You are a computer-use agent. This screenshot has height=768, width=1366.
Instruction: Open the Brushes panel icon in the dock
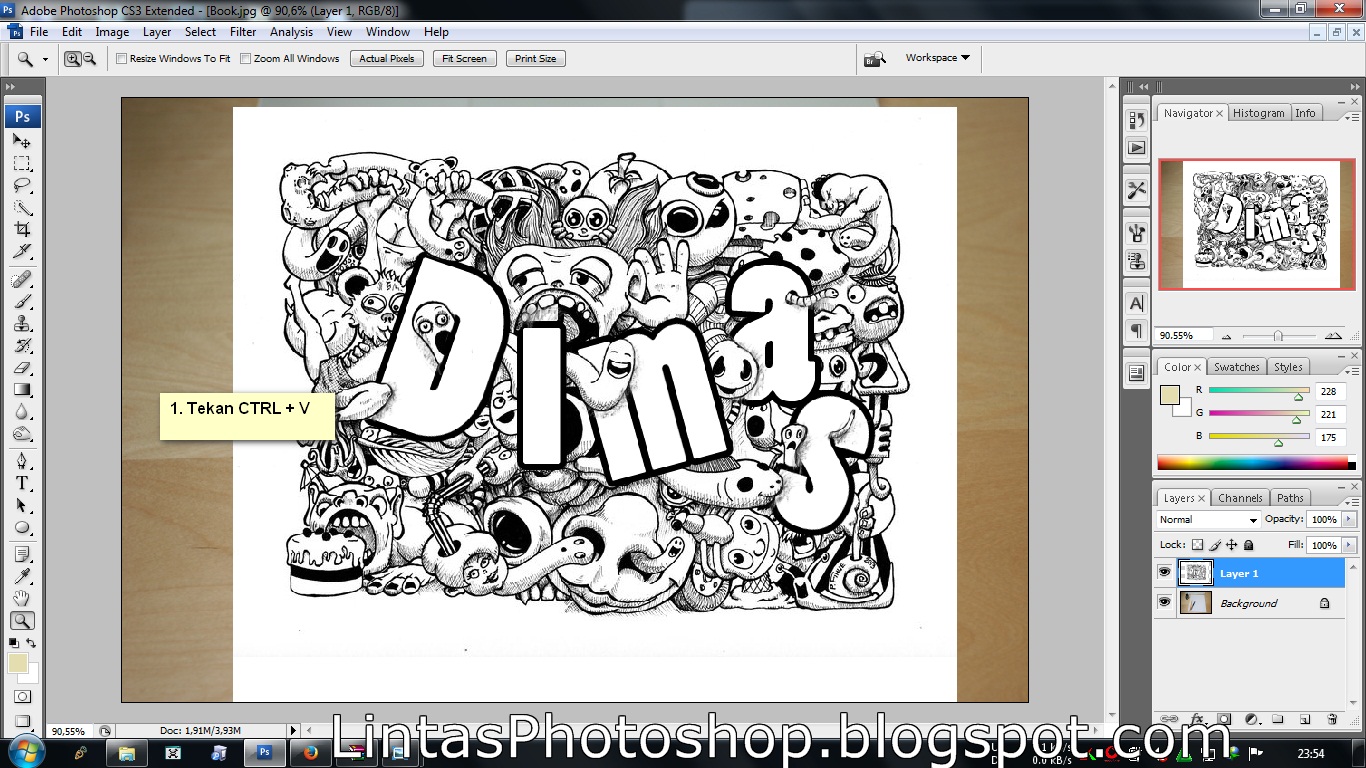coord(1137,232)
